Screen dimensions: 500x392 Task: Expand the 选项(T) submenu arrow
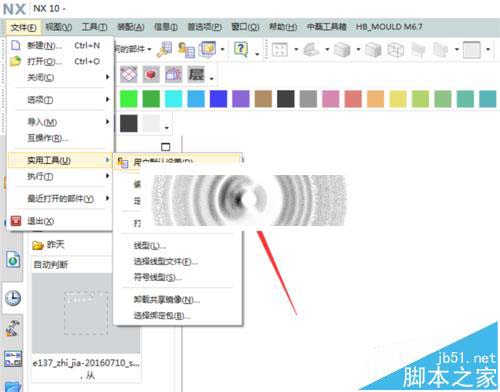[x=107, y=99]
